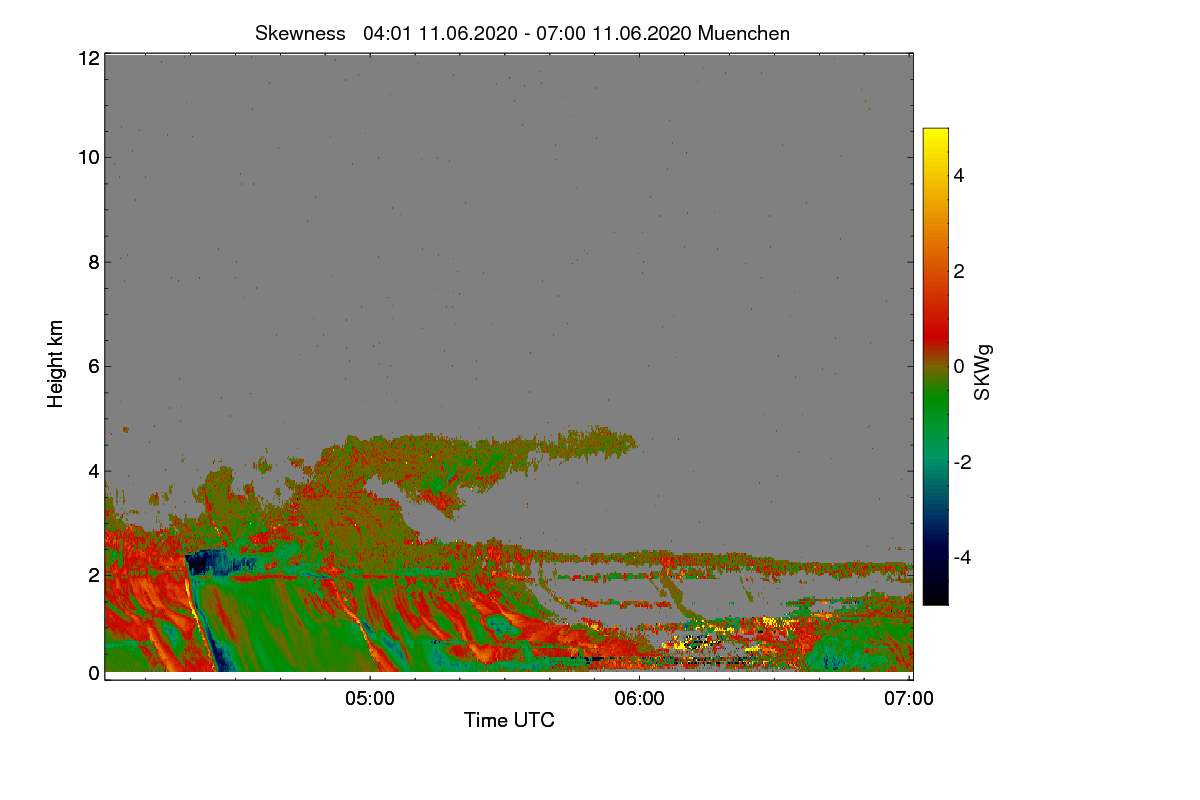Click the Time UTC axis label
Image resolution: width=1200 pixels, height=800 pixels.
(x=509, y=720)
